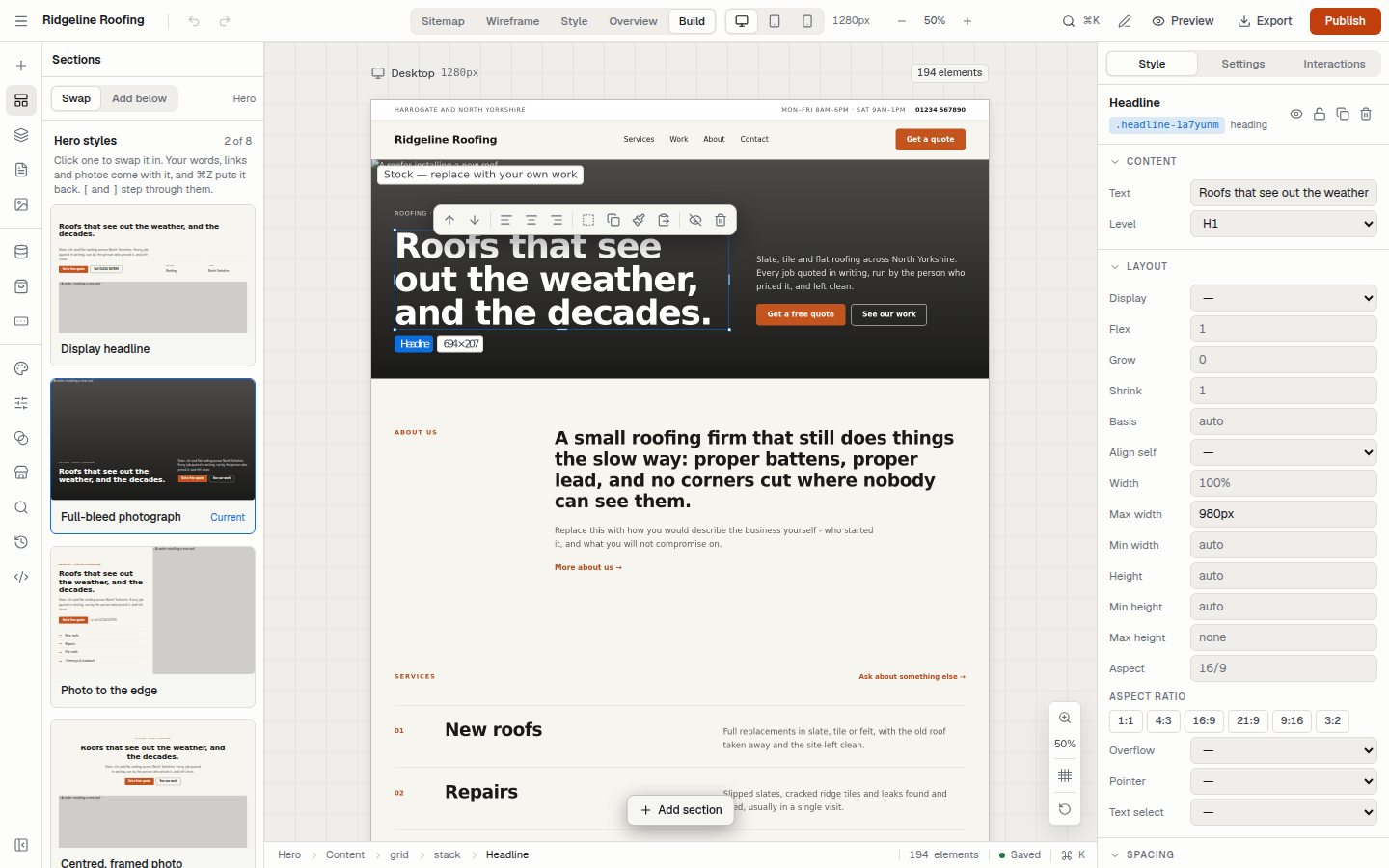Click the Export button
The height and width of the screenshot is (868, 1389).
point(1265,21)
